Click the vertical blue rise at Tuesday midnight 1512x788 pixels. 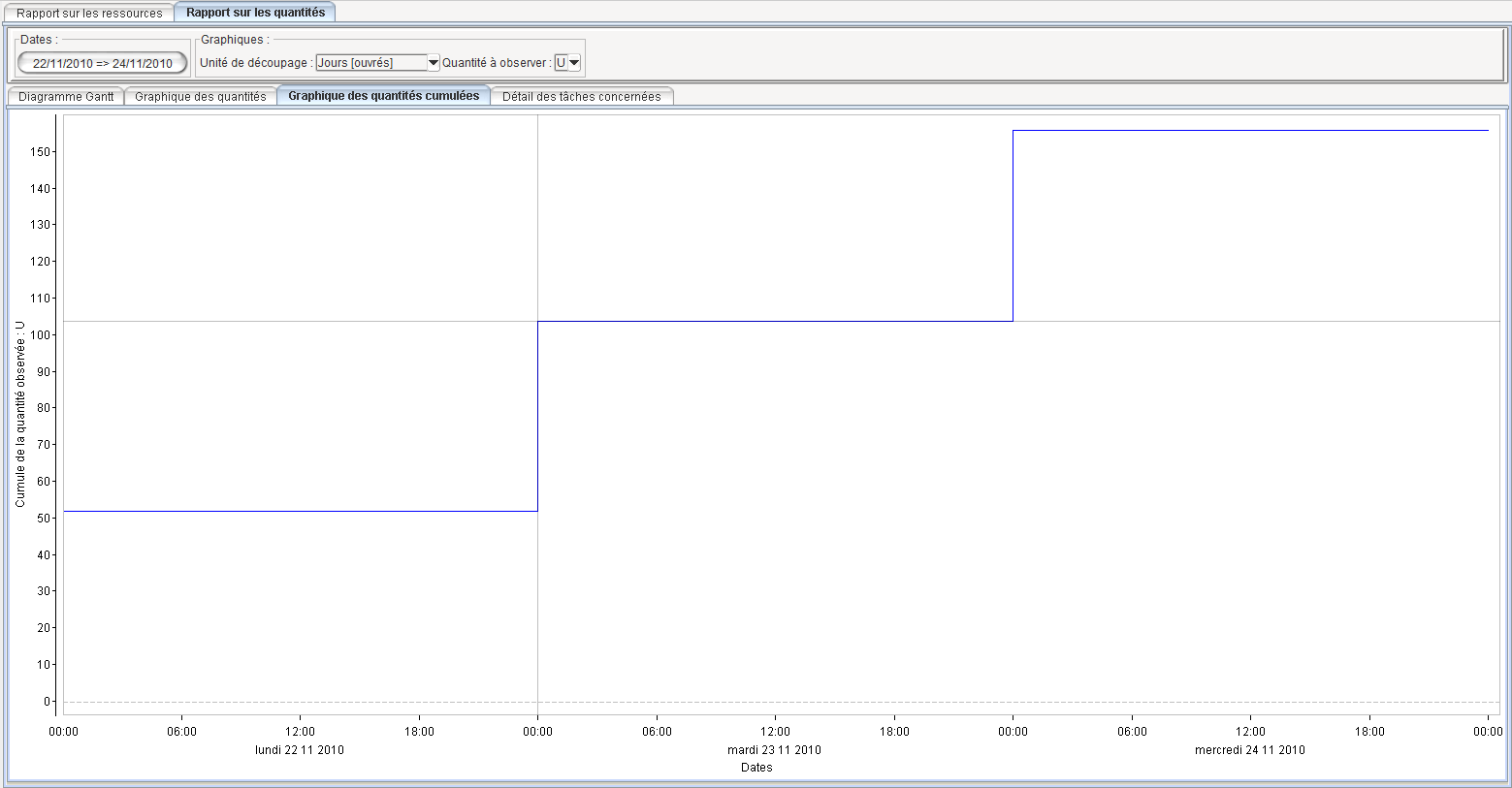537,417
